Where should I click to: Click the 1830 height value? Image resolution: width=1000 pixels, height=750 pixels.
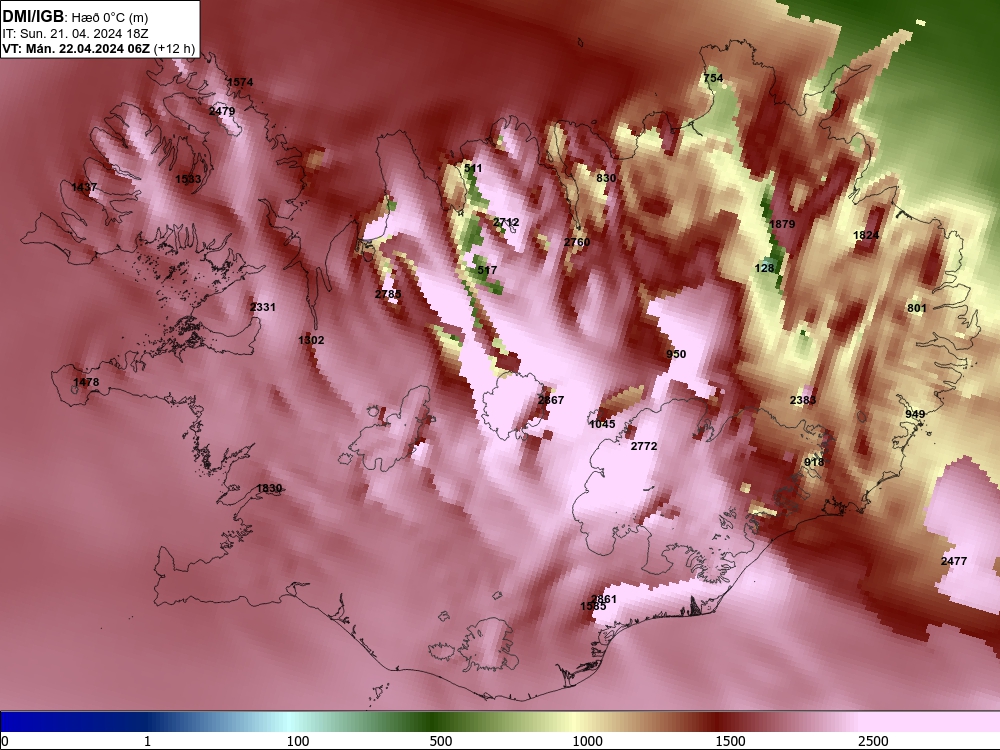point(269,488)
